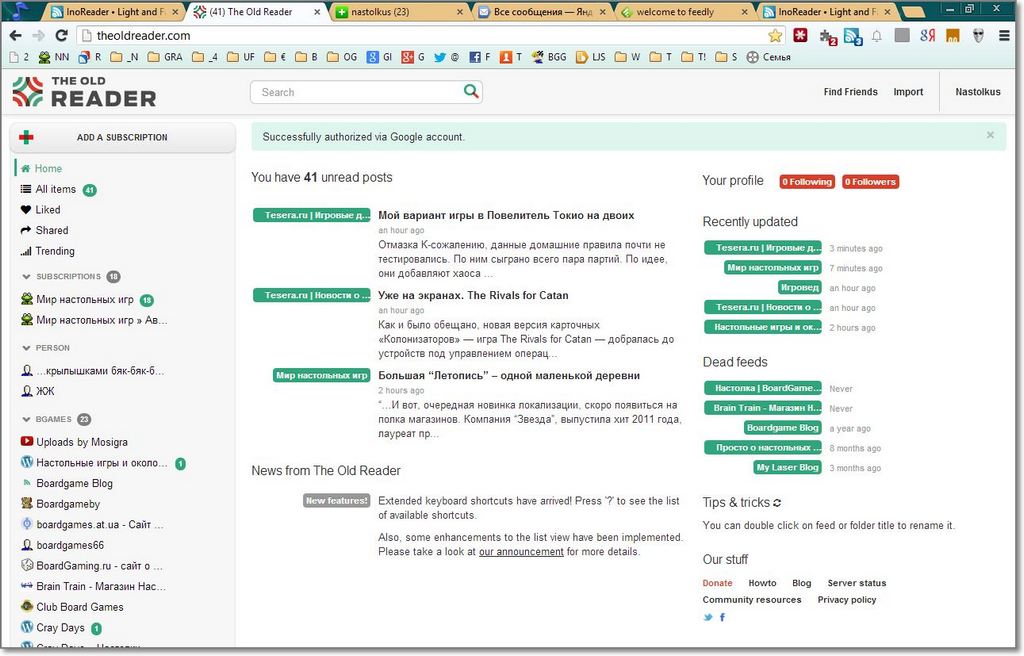This screenshot has width=1024, height=656.
Task: Click the 0 Followers badge
Action: pos(870,182)
